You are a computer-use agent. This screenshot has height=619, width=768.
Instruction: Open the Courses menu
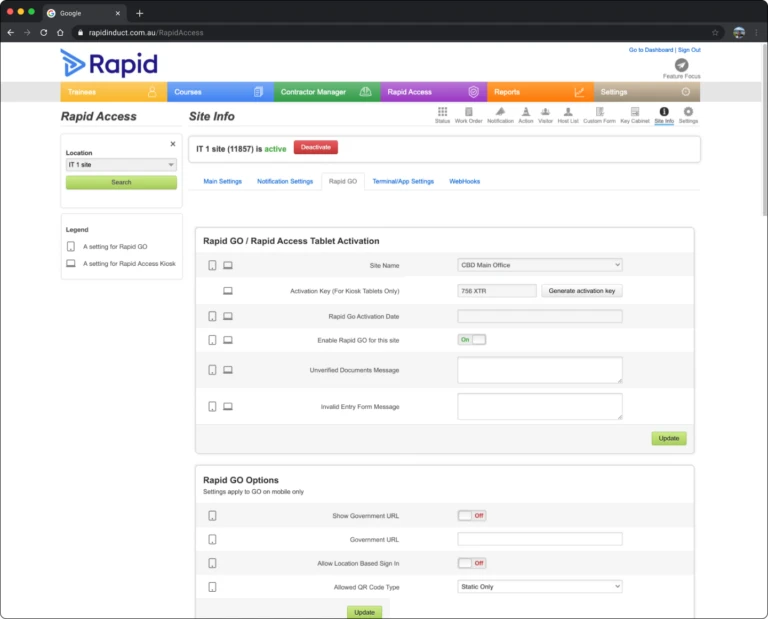(x=220, y=92)
